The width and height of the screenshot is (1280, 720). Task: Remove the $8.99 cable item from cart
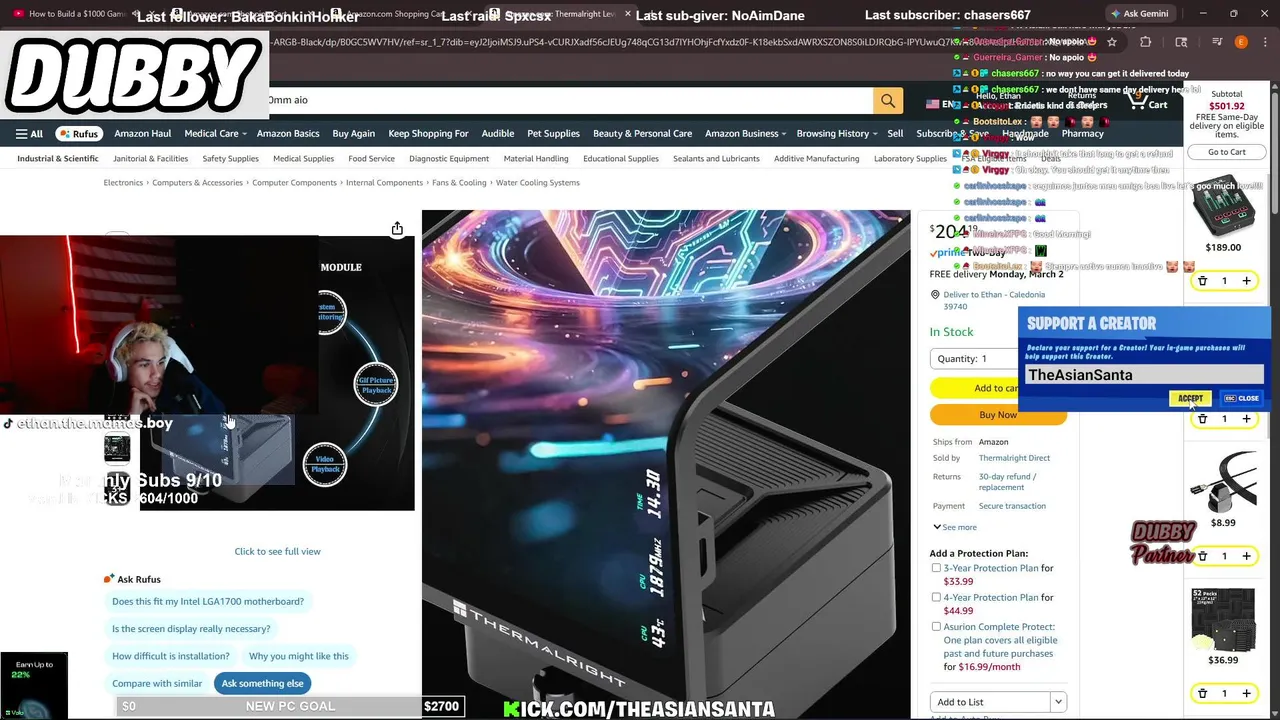[1203, 556]
